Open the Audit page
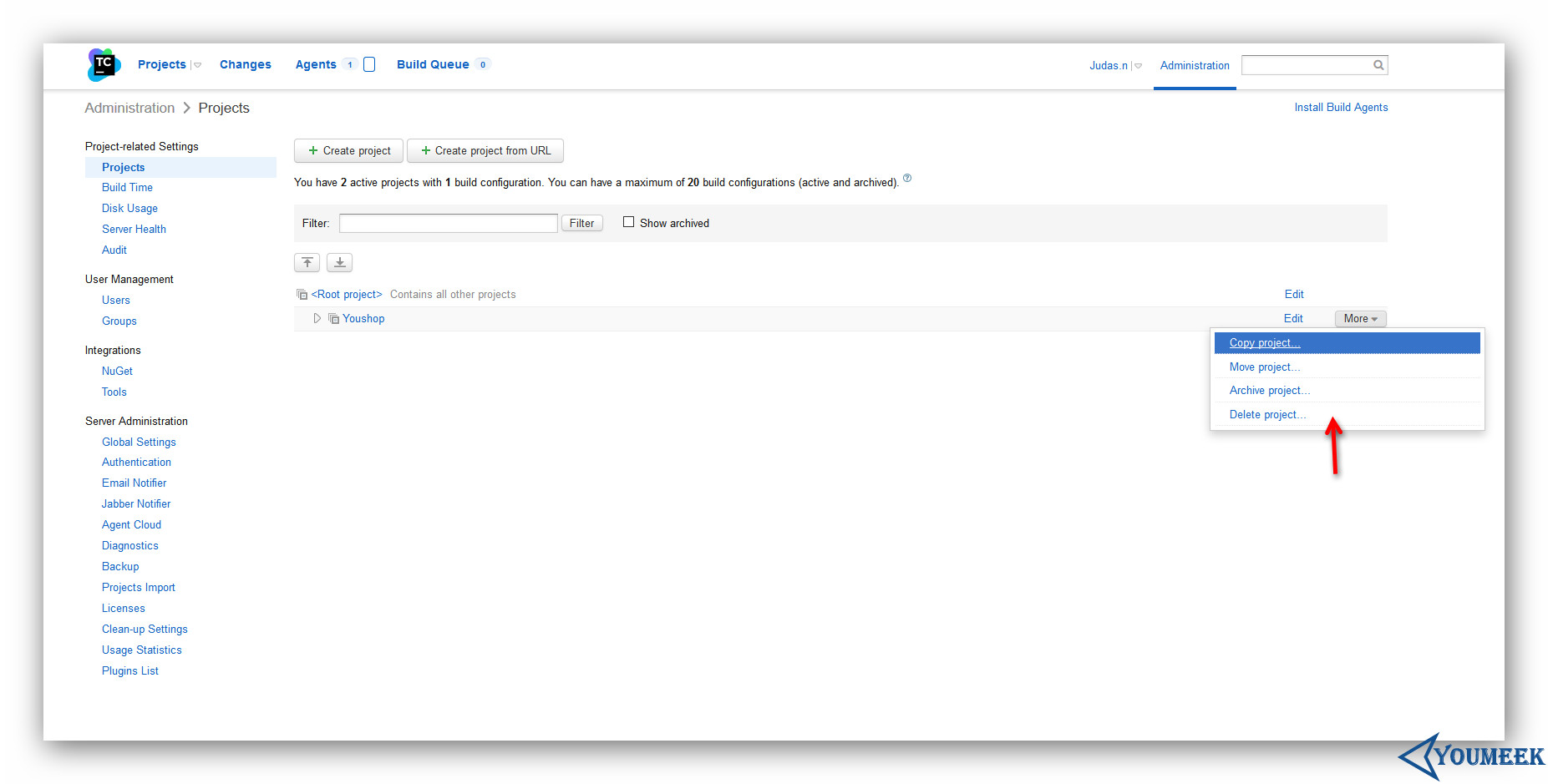 (114, 250)
